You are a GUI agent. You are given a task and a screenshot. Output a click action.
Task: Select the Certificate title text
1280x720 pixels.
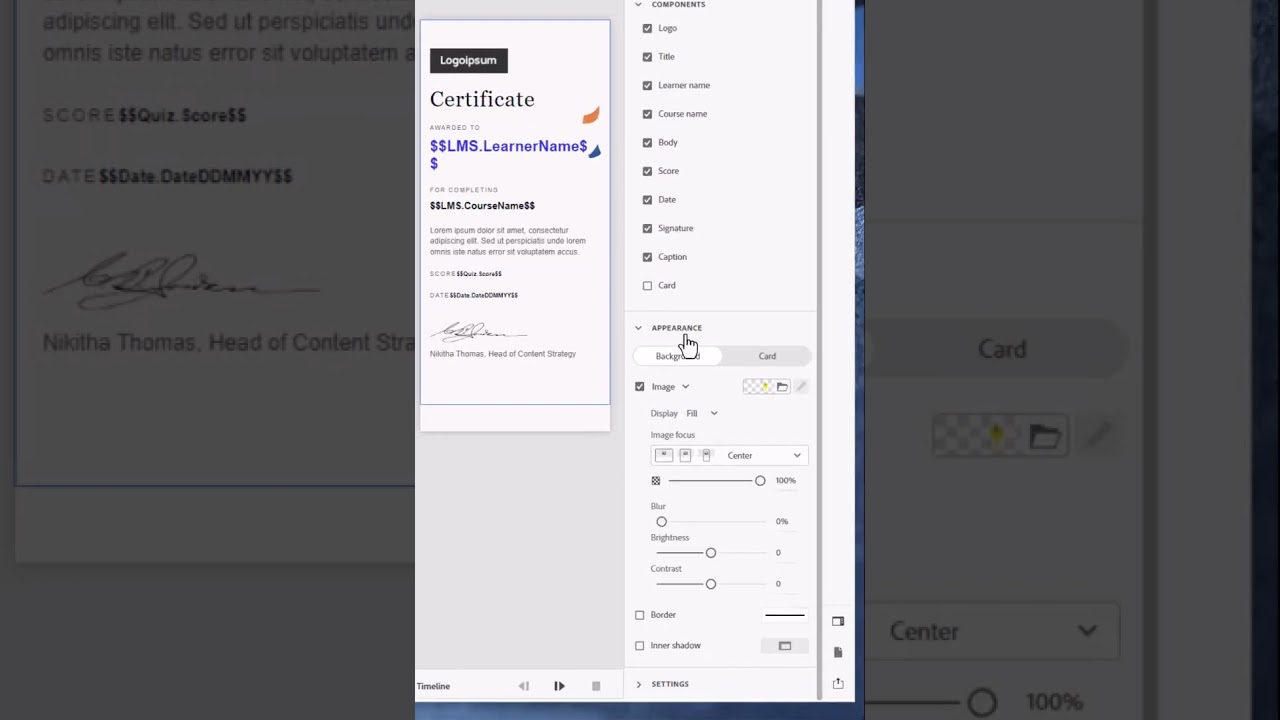482,99
